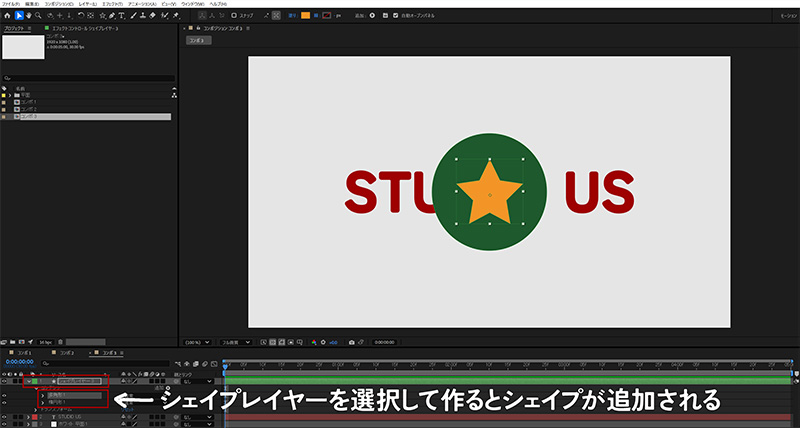
Task: Click the trash delete icon in the project panel
Action: [60, 342]
